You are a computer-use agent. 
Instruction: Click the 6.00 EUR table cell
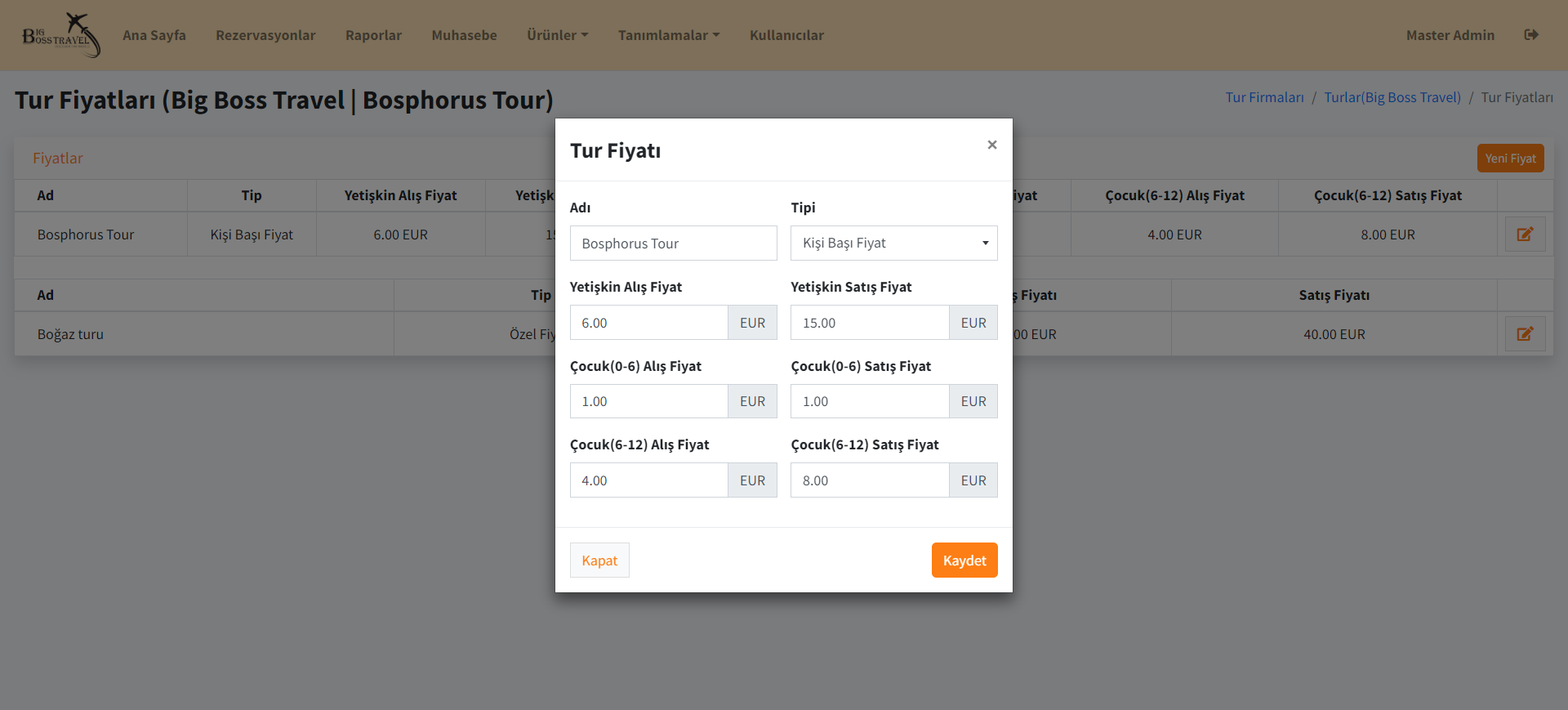pyautogui.click(x=400, y=234)
